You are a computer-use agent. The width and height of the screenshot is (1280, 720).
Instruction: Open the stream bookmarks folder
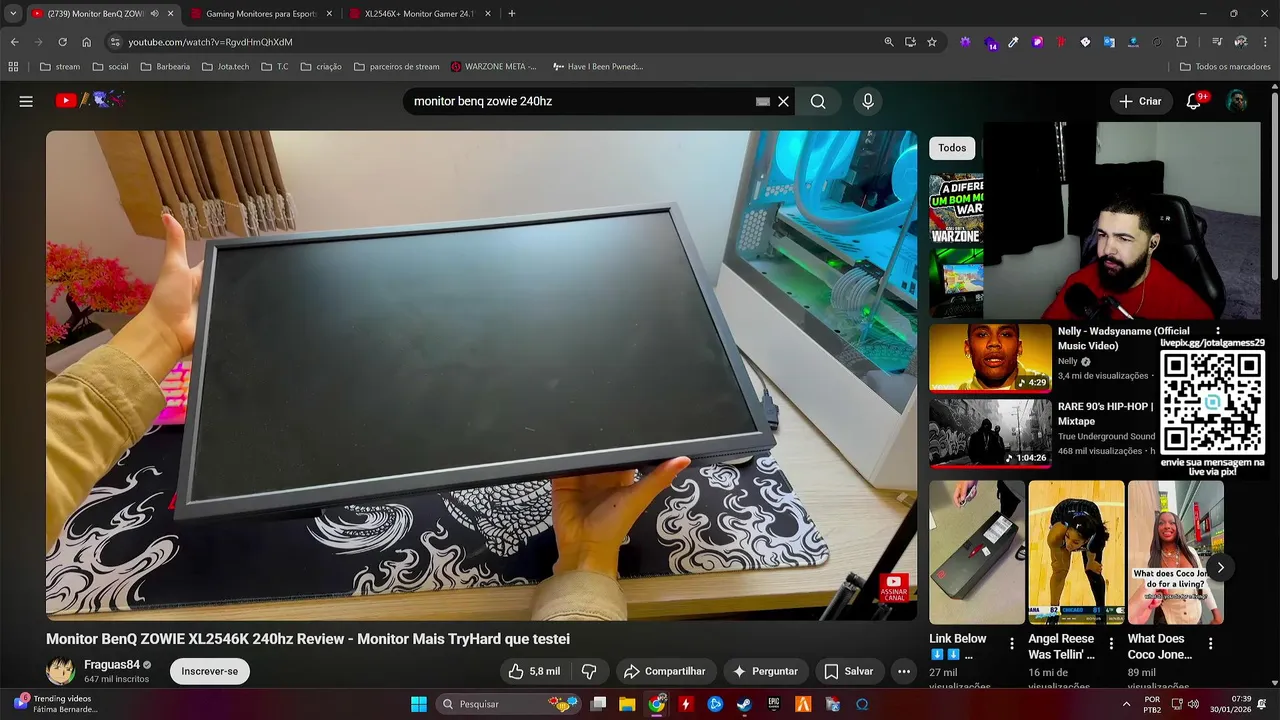[x=60, y=67]
